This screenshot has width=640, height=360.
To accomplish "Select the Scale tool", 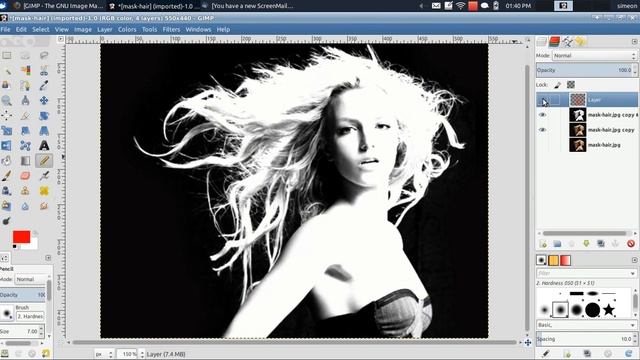I will click(7, 131).
